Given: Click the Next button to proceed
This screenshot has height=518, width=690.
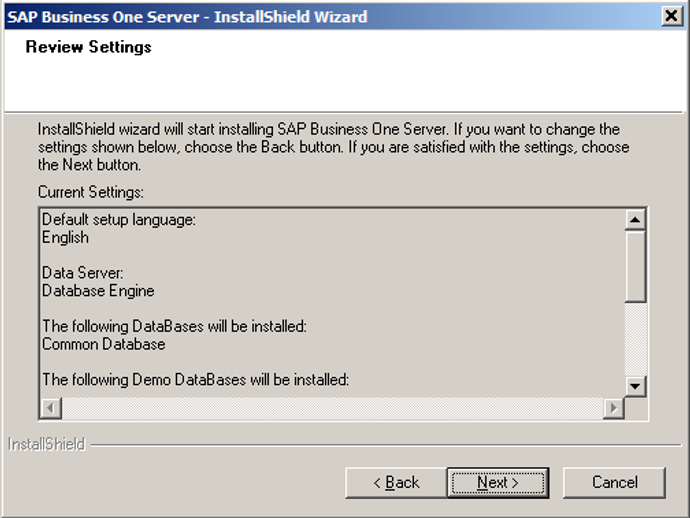Looking at the screenshot, I should pyautogui.click(x=498, y=483).
